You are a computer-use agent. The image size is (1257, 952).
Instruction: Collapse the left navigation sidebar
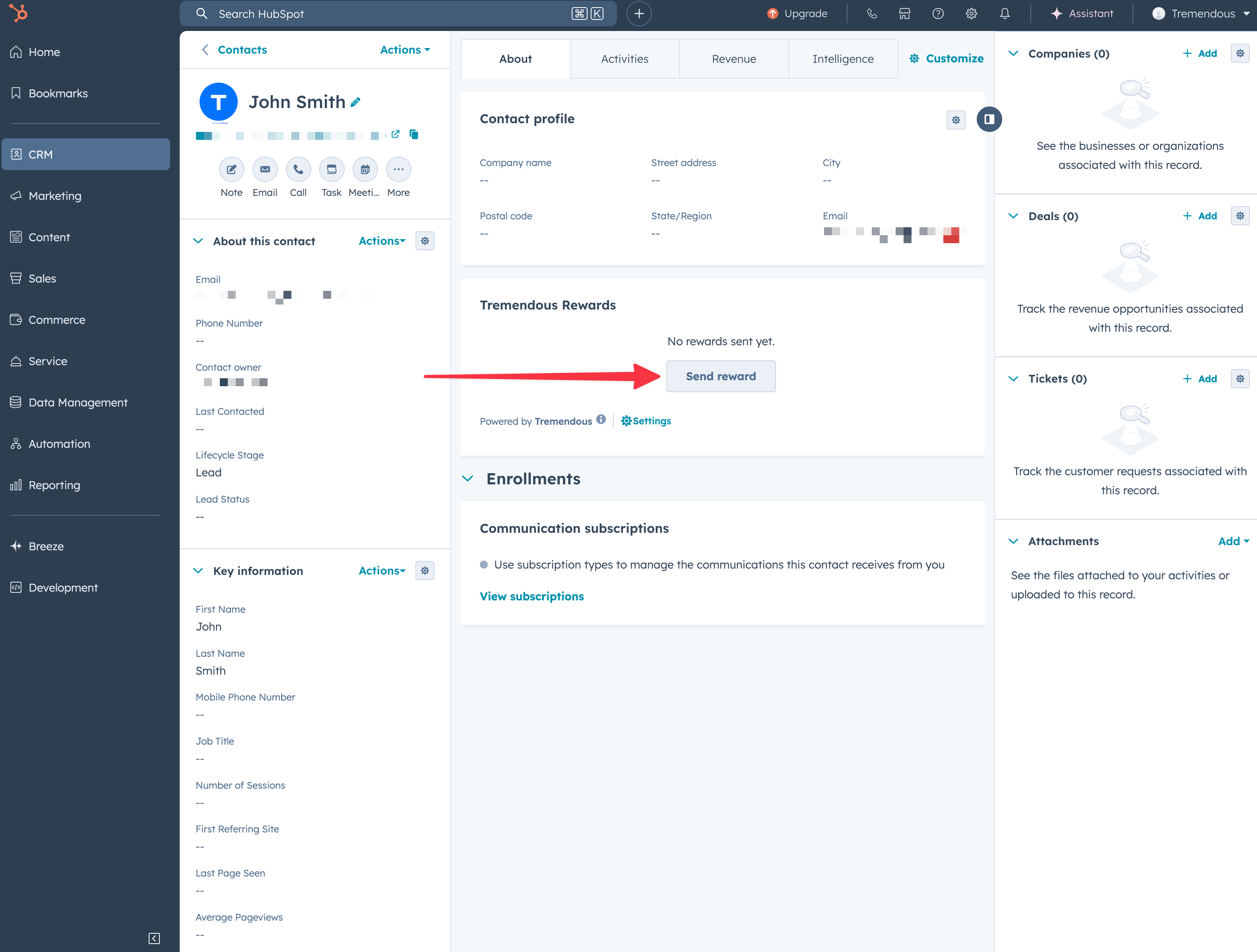click(154, 938)
